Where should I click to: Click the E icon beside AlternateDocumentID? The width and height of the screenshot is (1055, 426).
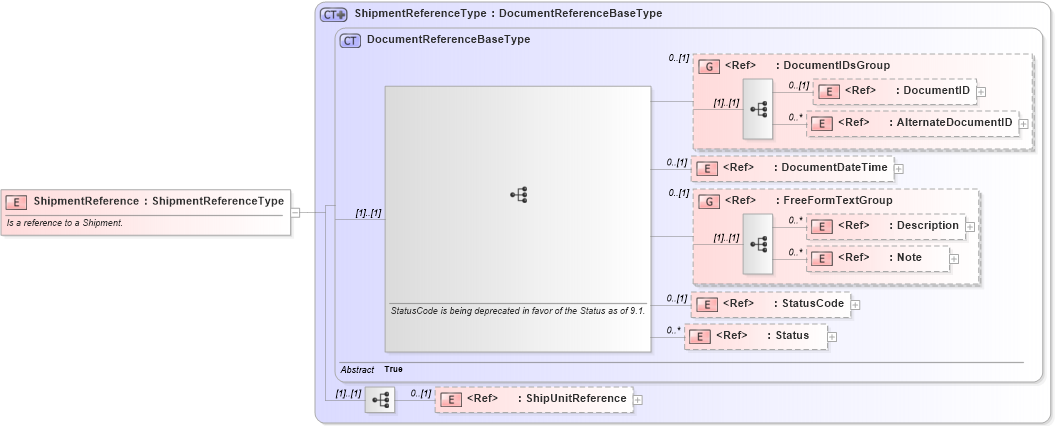coord(823,123)
